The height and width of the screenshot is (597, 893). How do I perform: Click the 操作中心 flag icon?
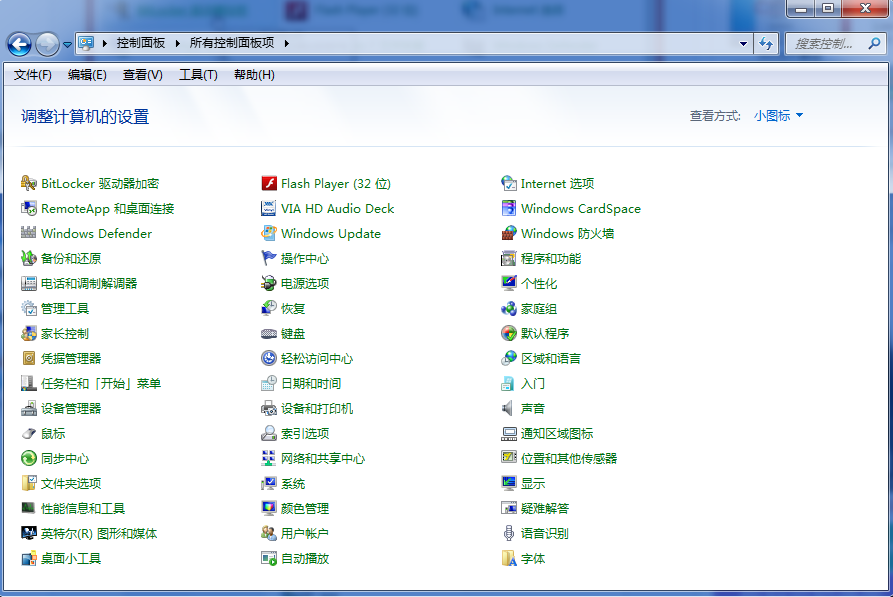point(269,259)
